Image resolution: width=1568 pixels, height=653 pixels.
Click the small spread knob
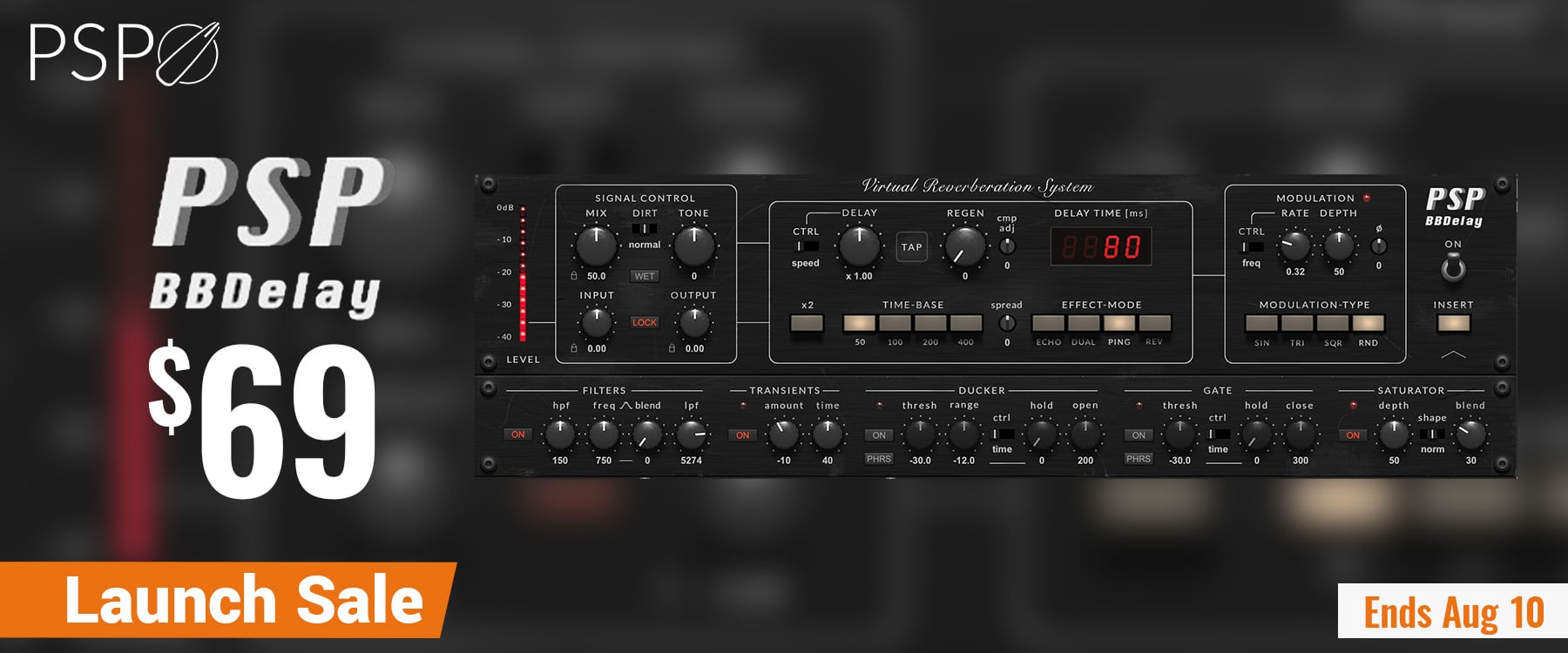click(1007, 323)
